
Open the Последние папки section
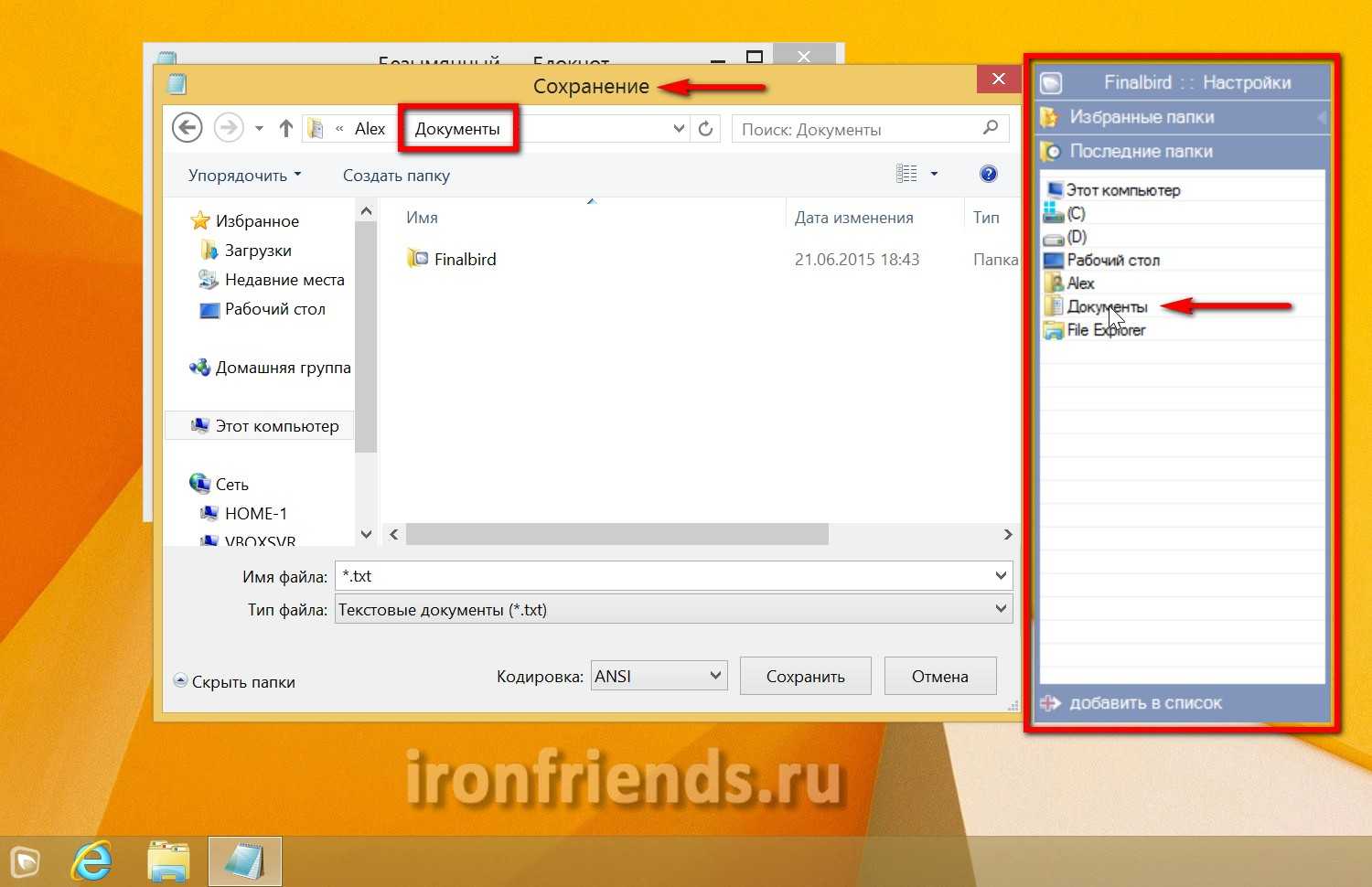[x=1141, y=152]
